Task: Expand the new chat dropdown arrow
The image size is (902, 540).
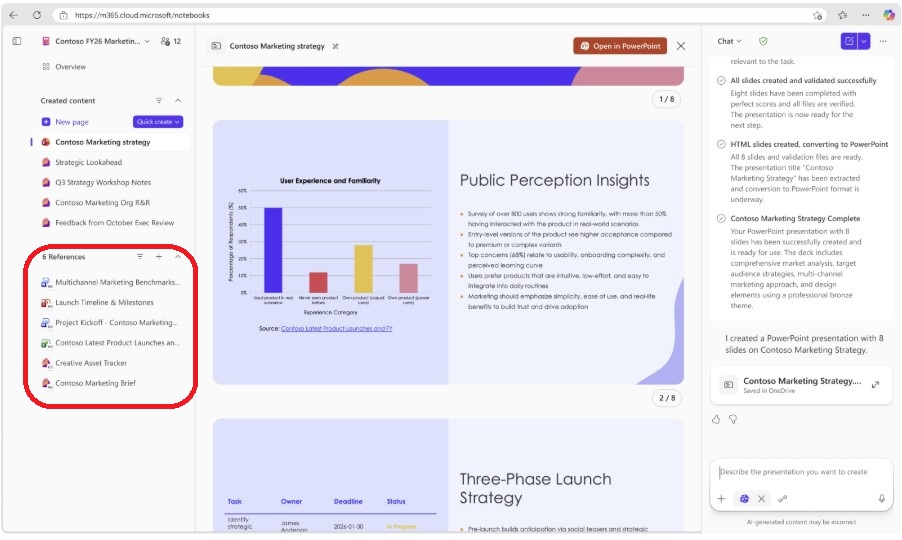Action: [x=863, y=41]
